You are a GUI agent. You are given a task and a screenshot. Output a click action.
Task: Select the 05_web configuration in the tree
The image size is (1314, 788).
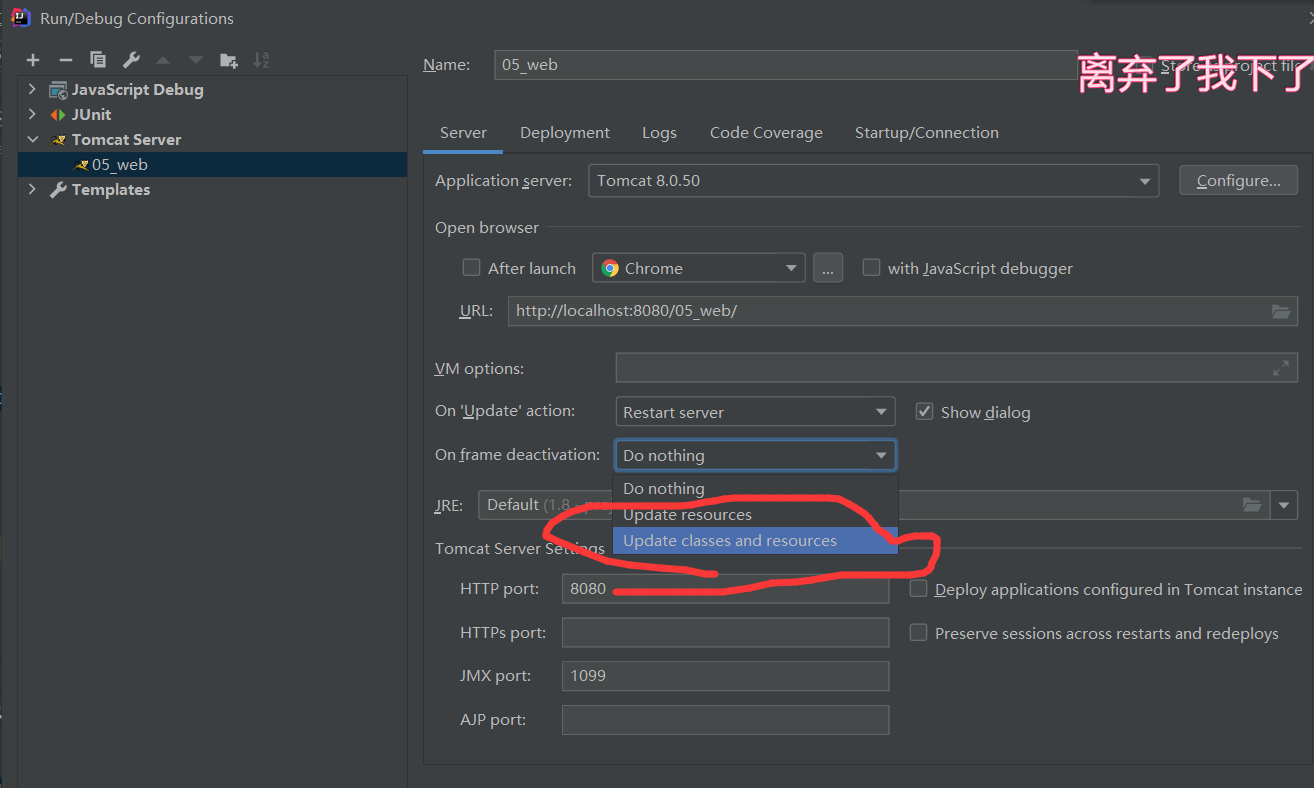pyautogui.click(x=212, y=165)
